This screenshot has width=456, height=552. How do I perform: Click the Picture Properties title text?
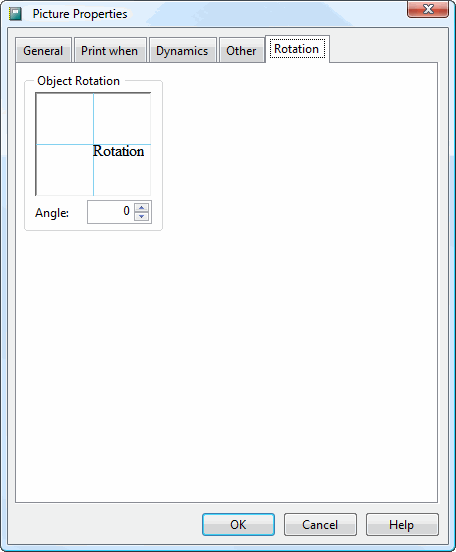click(x=80, y=14)
